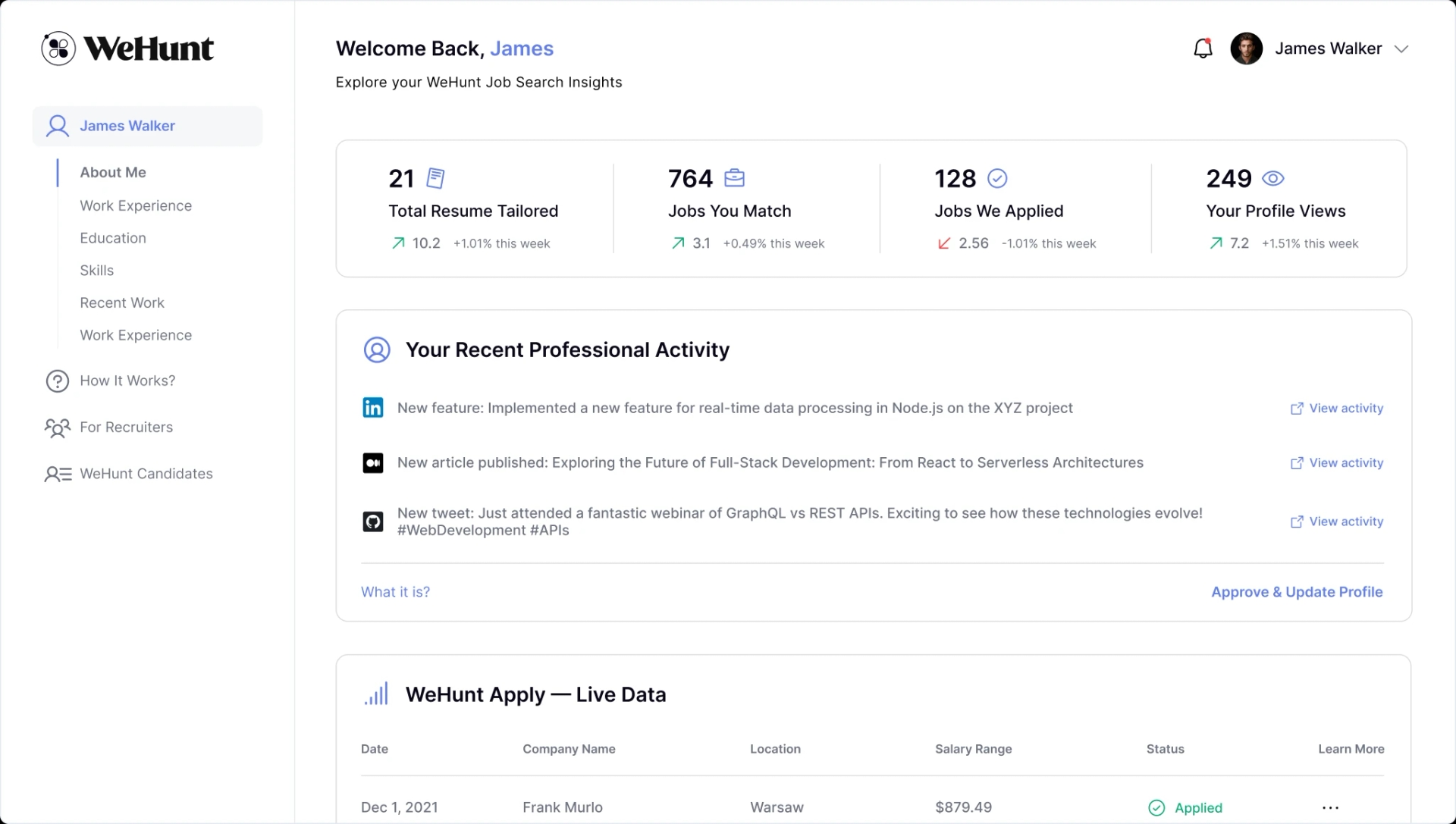The height and width of the screenshot is (824, 1456).
Task: Click the What it is? link
Action: pos(395,592)
